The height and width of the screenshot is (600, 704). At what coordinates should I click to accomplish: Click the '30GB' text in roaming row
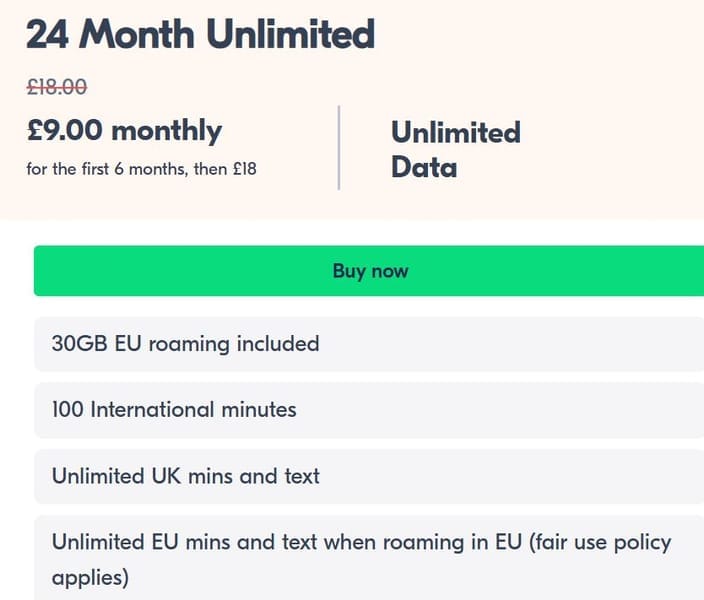coord(79,344)
